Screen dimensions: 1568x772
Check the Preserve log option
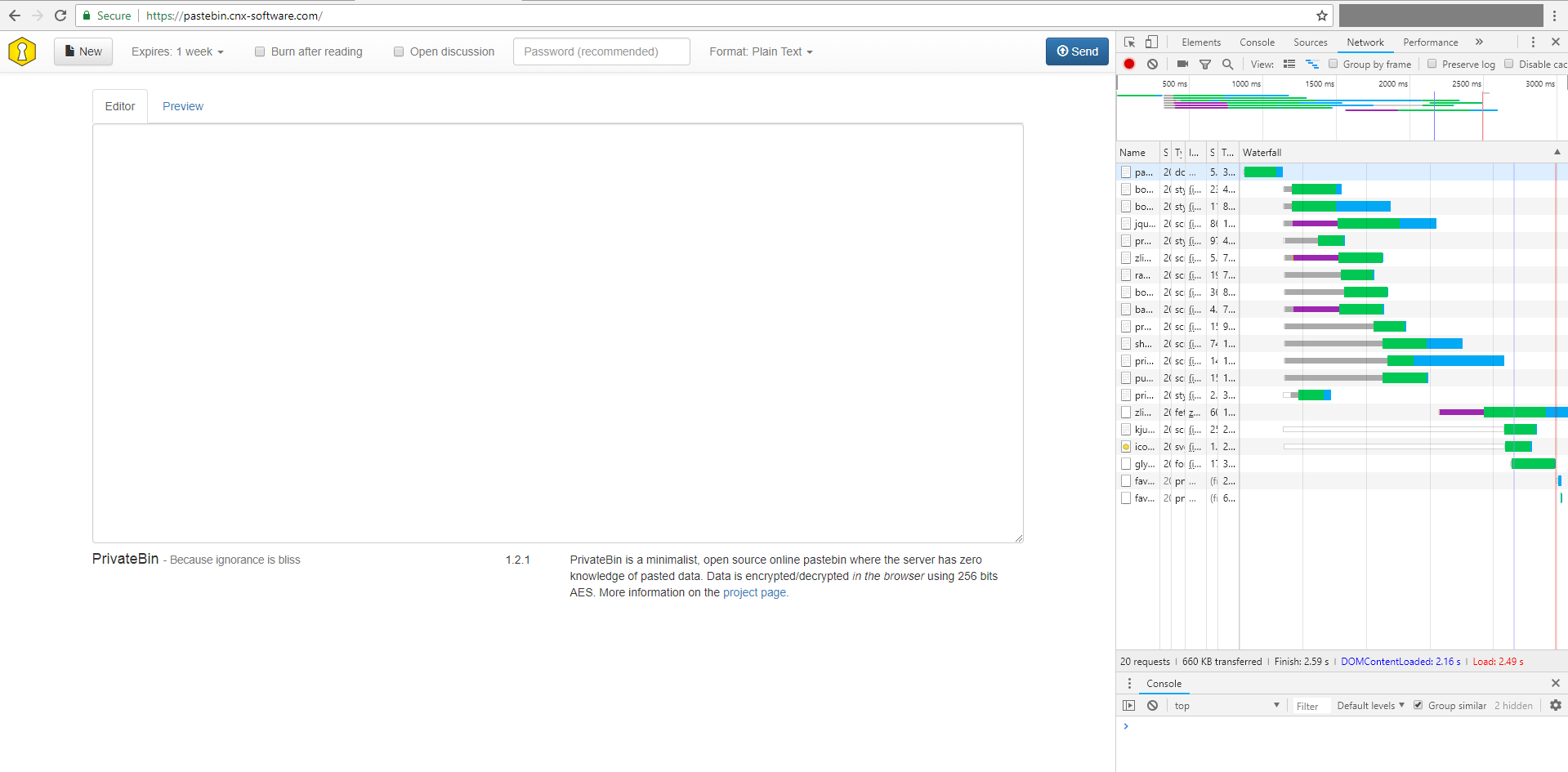pyautogui.click(x=1432, y=64)
